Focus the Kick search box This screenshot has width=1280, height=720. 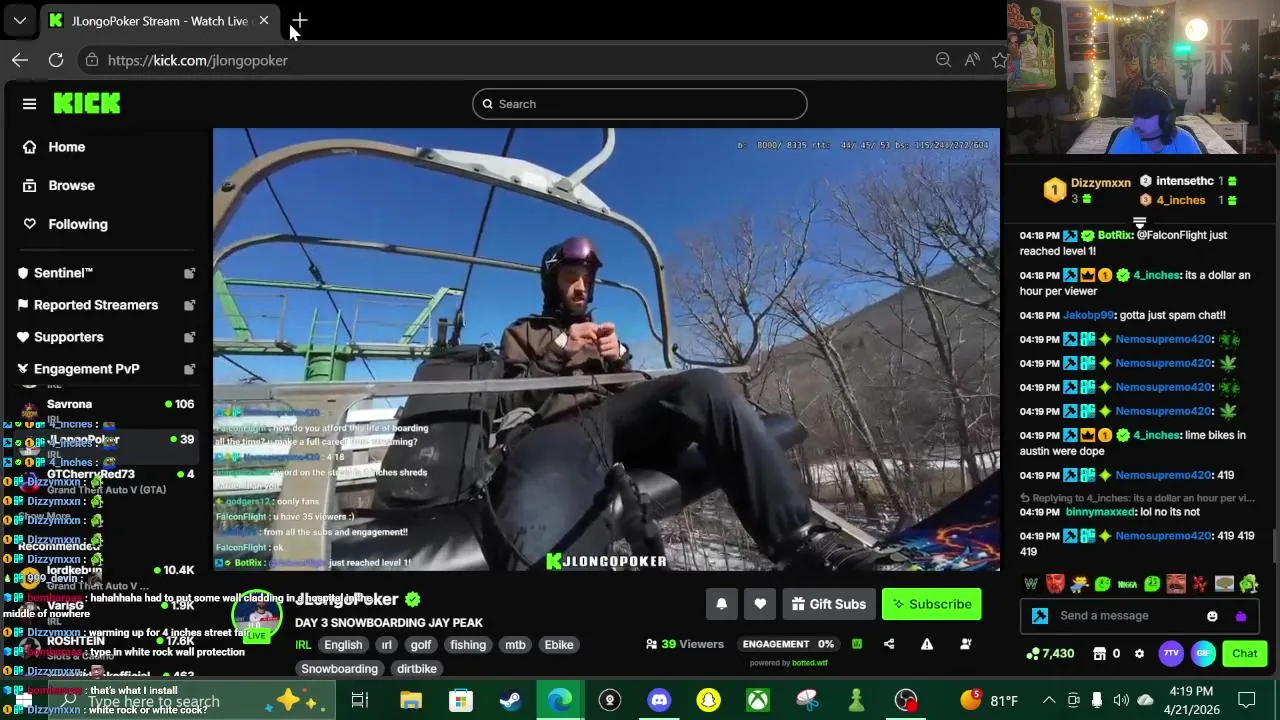coord(640,104)
